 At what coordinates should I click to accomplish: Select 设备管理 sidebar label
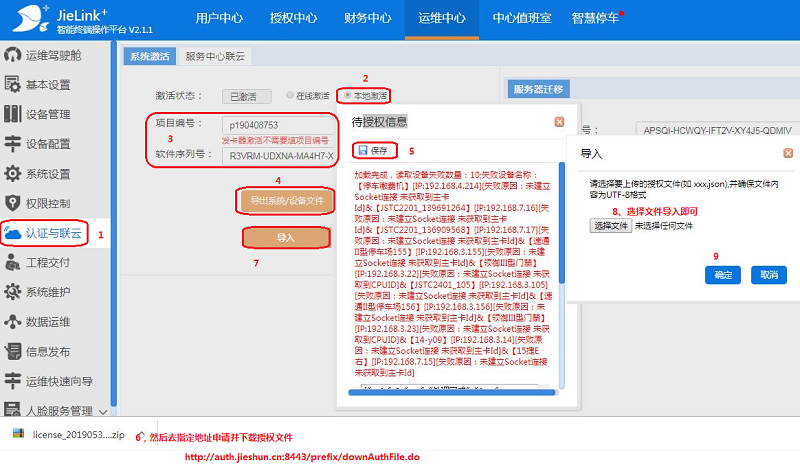pos(48,114)
